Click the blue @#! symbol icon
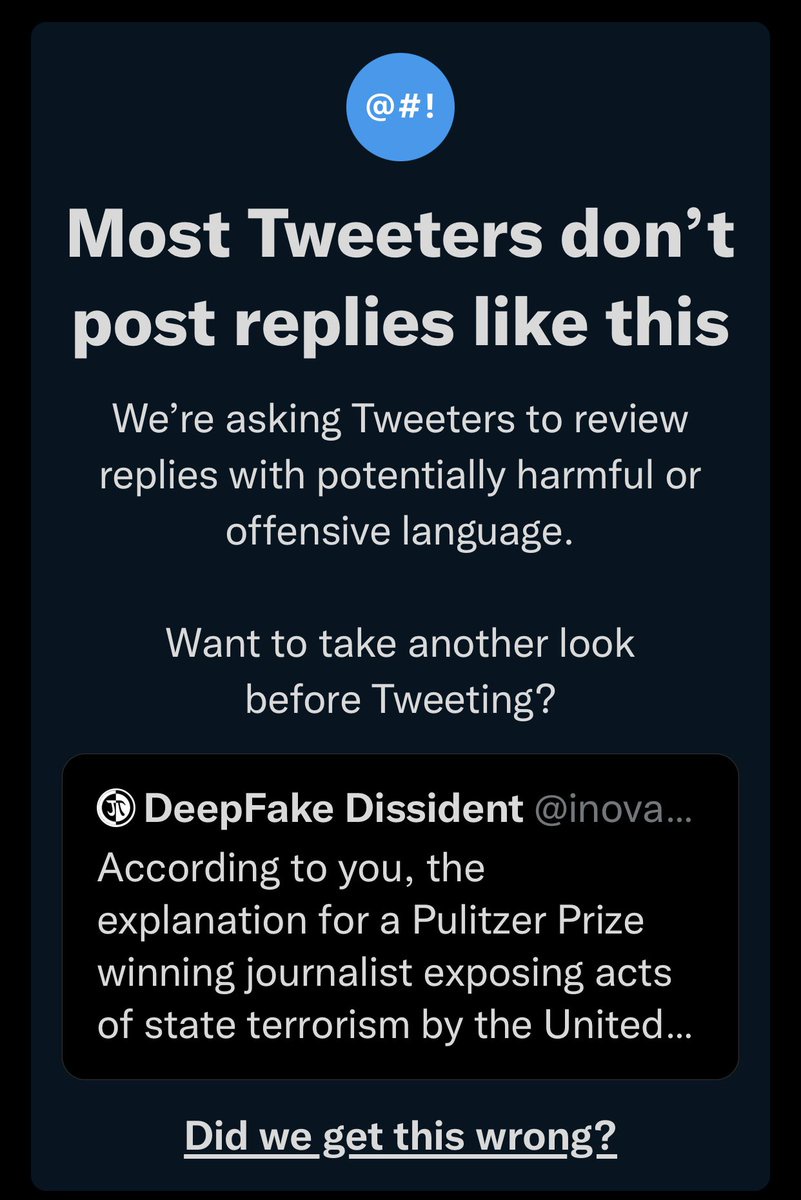 pyautogui.click(x=400, y=108)
